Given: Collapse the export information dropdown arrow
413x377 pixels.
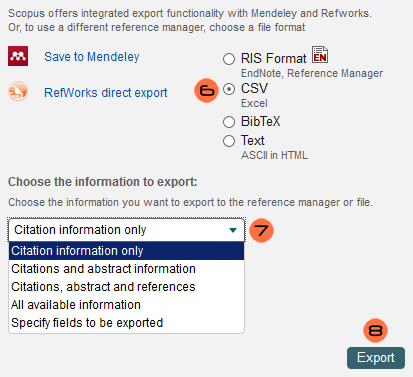Looking at the screenshot, I should point(233,230).
